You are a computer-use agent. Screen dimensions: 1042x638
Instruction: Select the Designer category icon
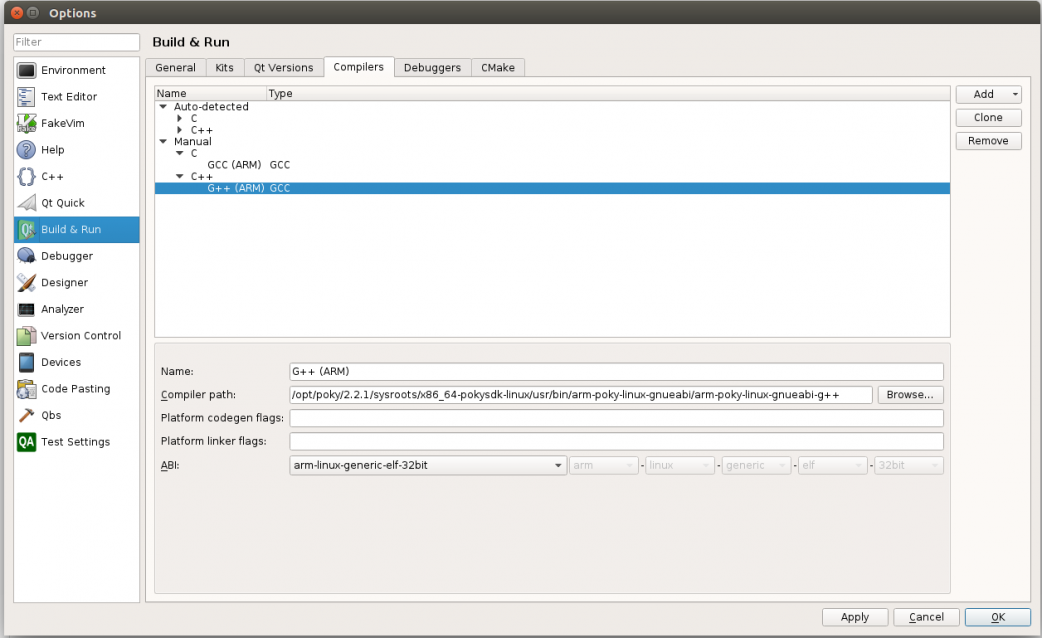click(27, 283)
